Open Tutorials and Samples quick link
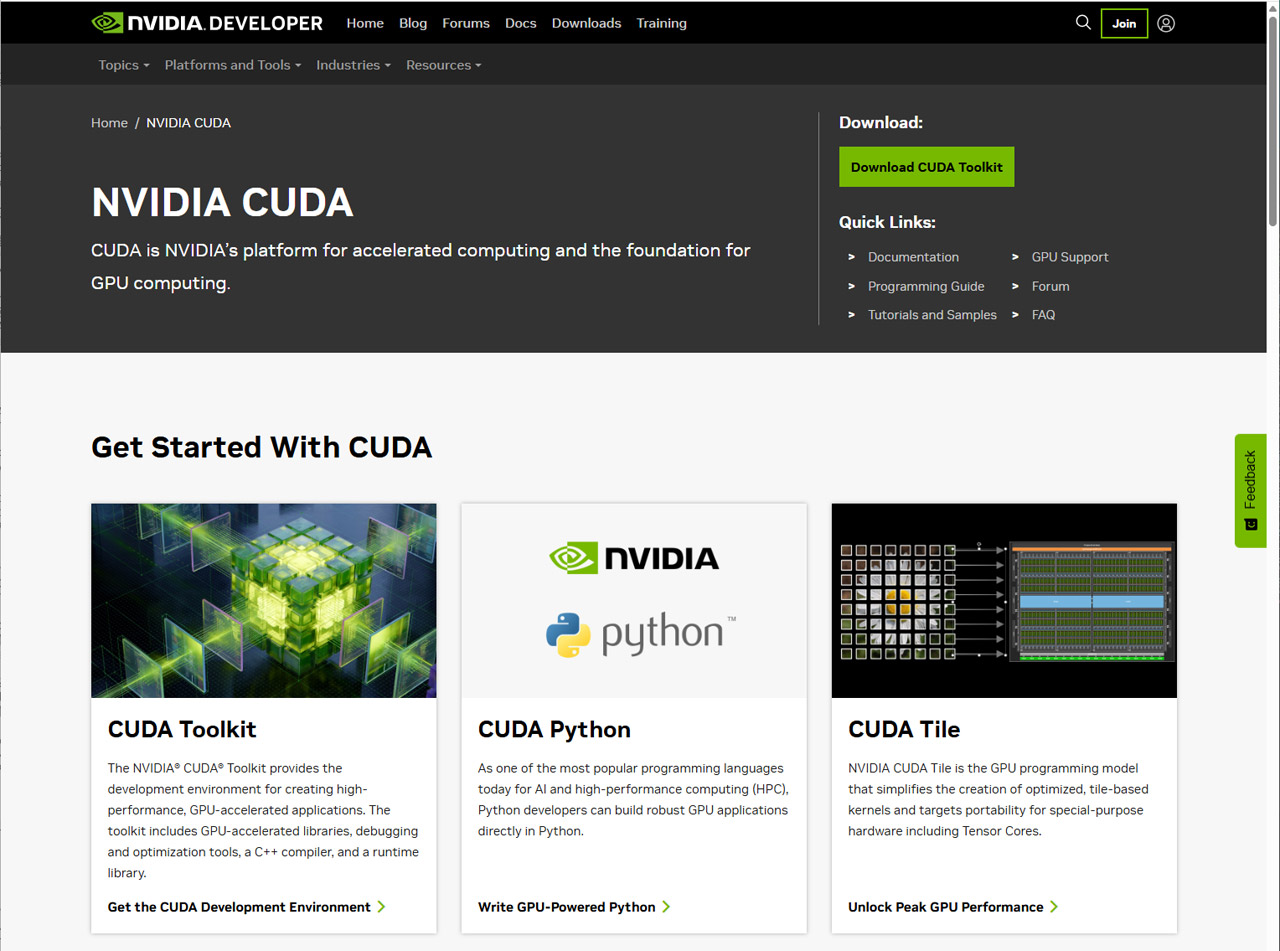 pos(932,314)
